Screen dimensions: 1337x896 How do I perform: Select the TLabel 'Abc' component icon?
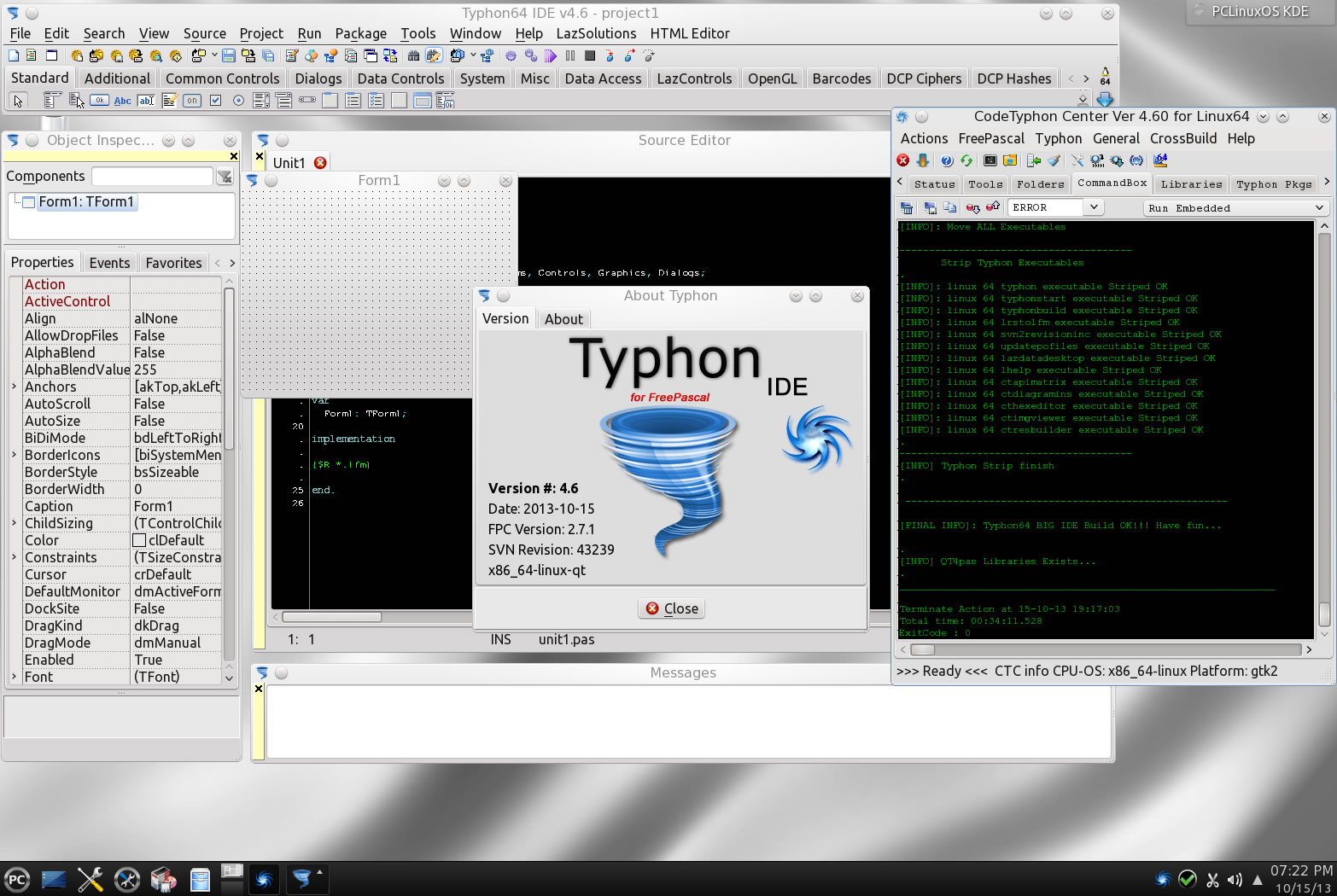click(x=123, y=101)
